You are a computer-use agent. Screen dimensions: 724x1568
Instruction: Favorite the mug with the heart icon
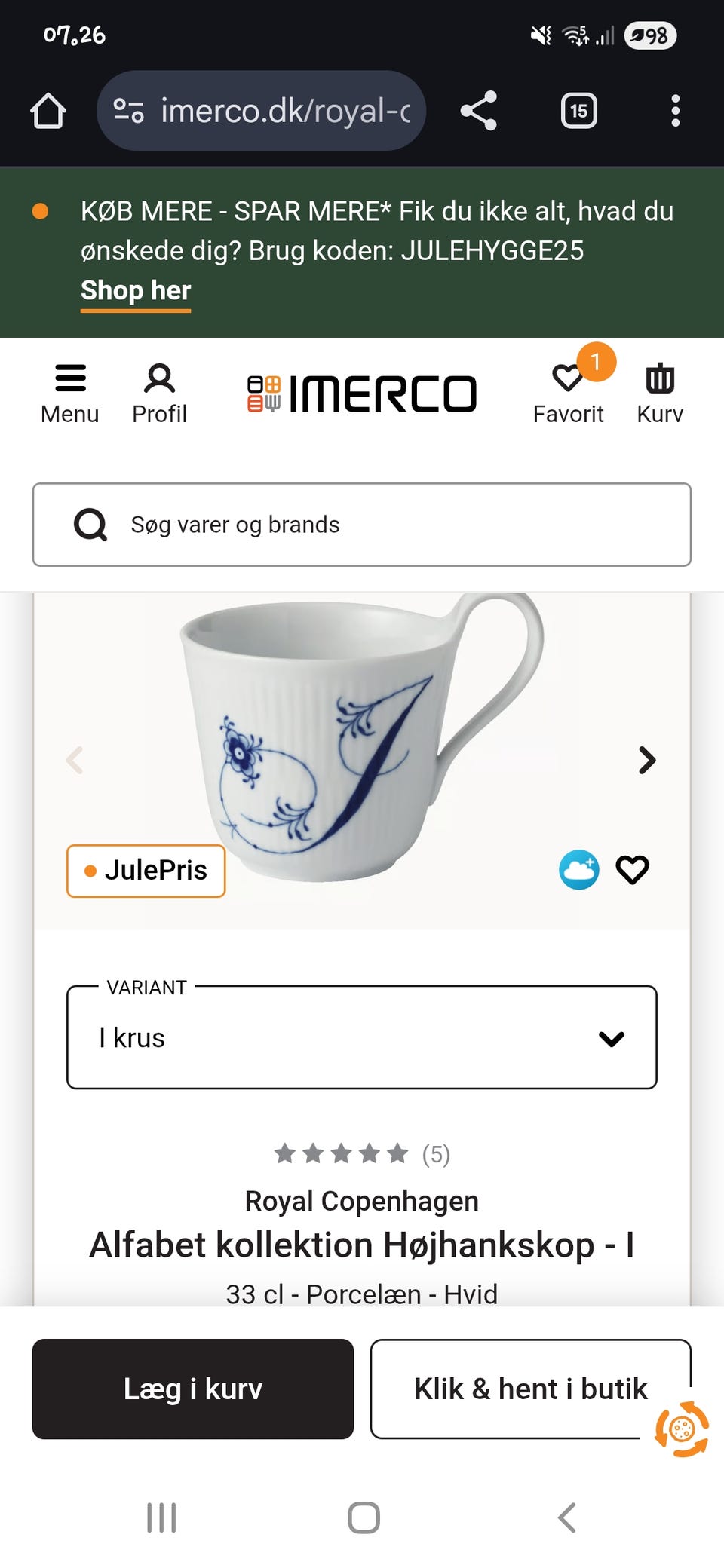point(633,870)
